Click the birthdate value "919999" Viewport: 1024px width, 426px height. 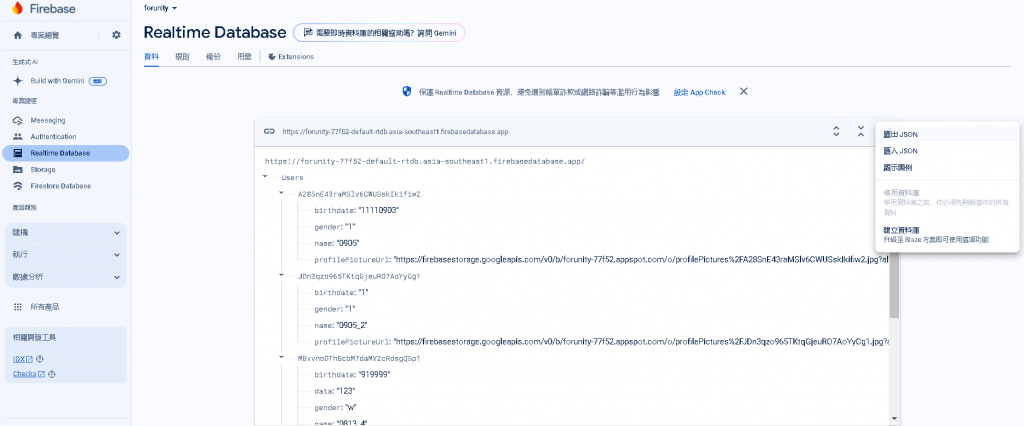point(374,374)
